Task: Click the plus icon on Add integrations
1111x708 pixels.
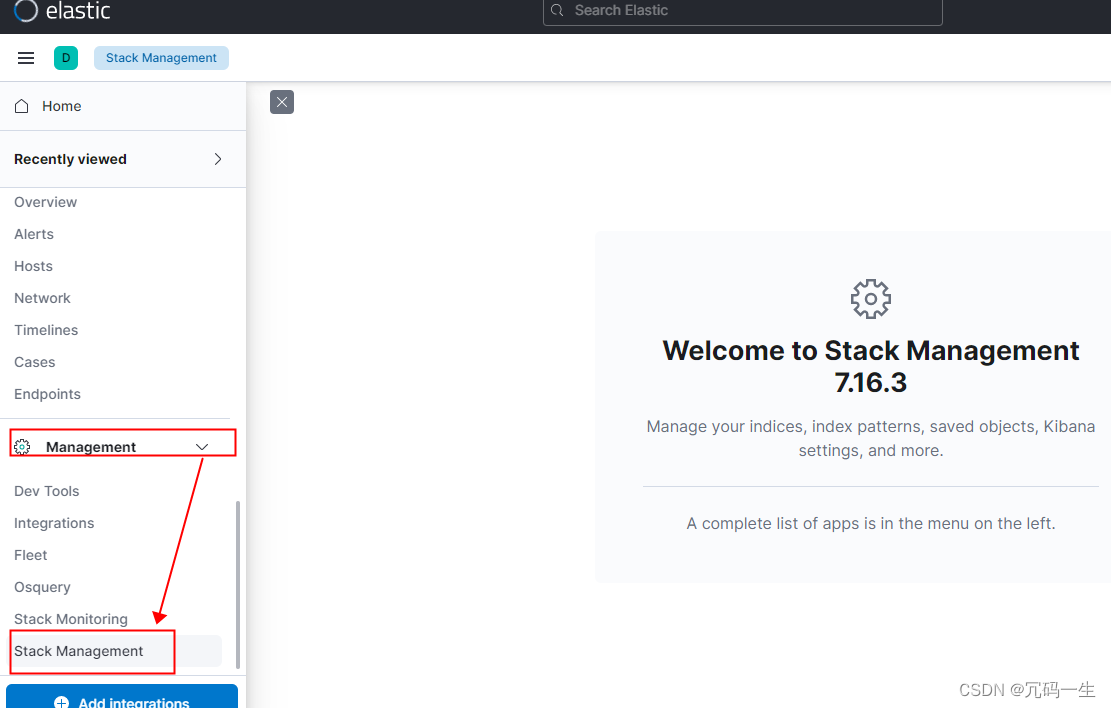Action: coord(62,702)
